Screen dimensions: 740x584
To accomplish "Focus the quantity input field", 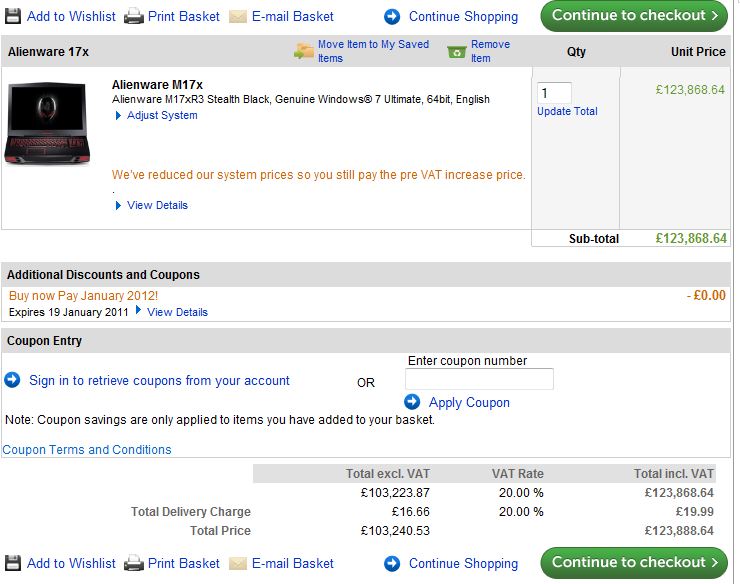I will coord(554,93).
